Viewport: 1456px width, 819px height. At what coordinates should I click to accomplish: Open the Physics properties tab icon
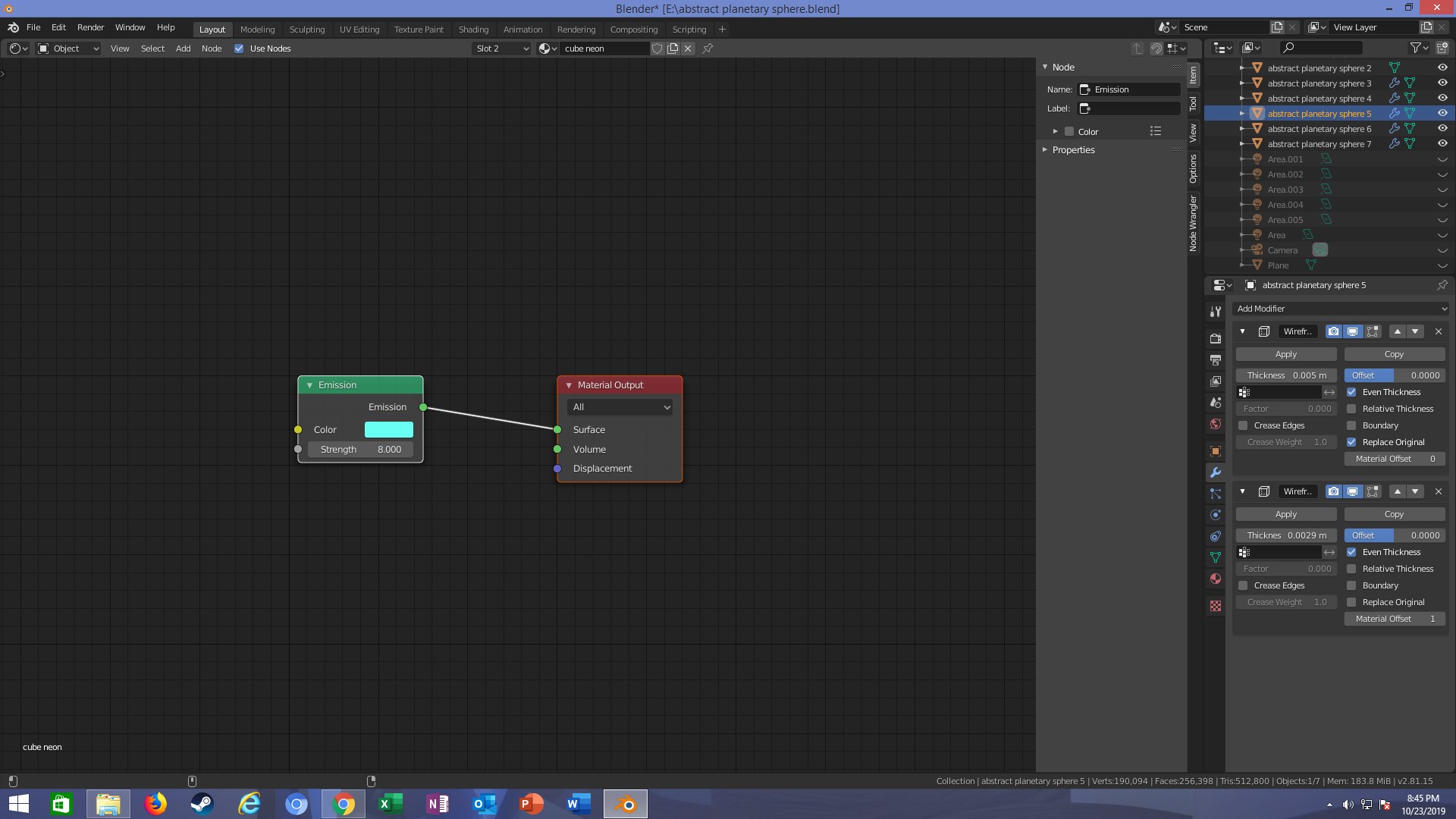pos(1216,515)
